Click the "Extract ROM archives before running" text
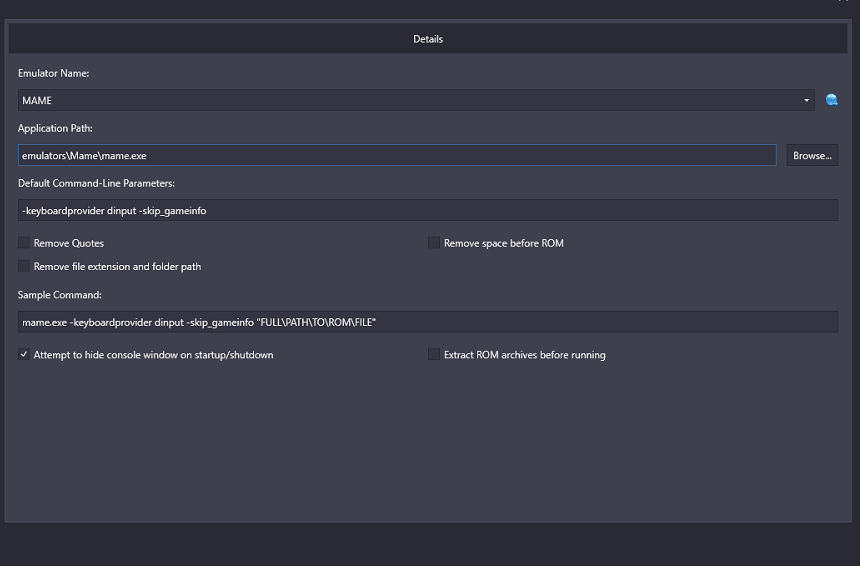This screenshot has width=860, height=566. (524, 355)
